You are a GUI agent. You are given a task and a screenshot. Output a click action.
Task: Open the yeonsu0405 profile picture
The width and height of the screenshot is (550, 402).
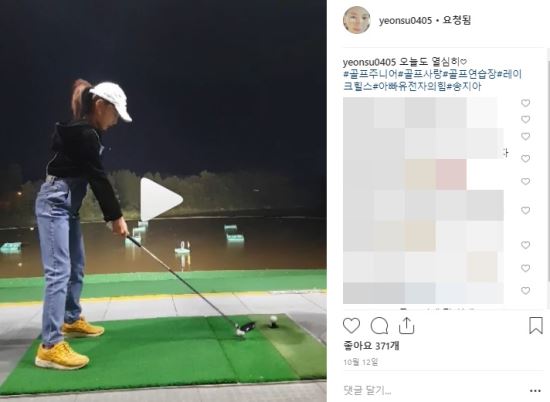pos(357,20)
